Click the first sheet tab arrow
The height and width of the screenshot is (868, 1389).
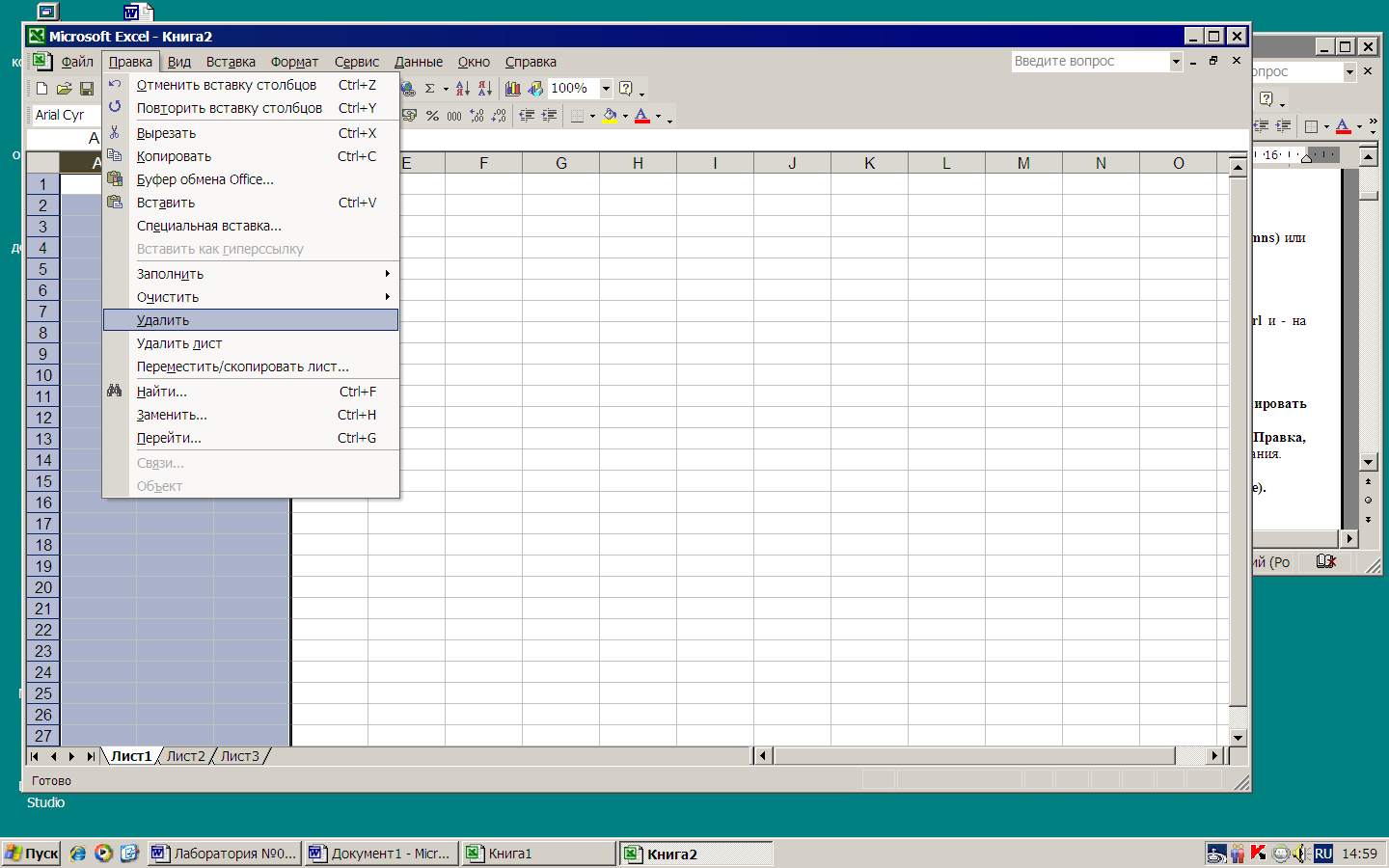[x=35, y=756]
